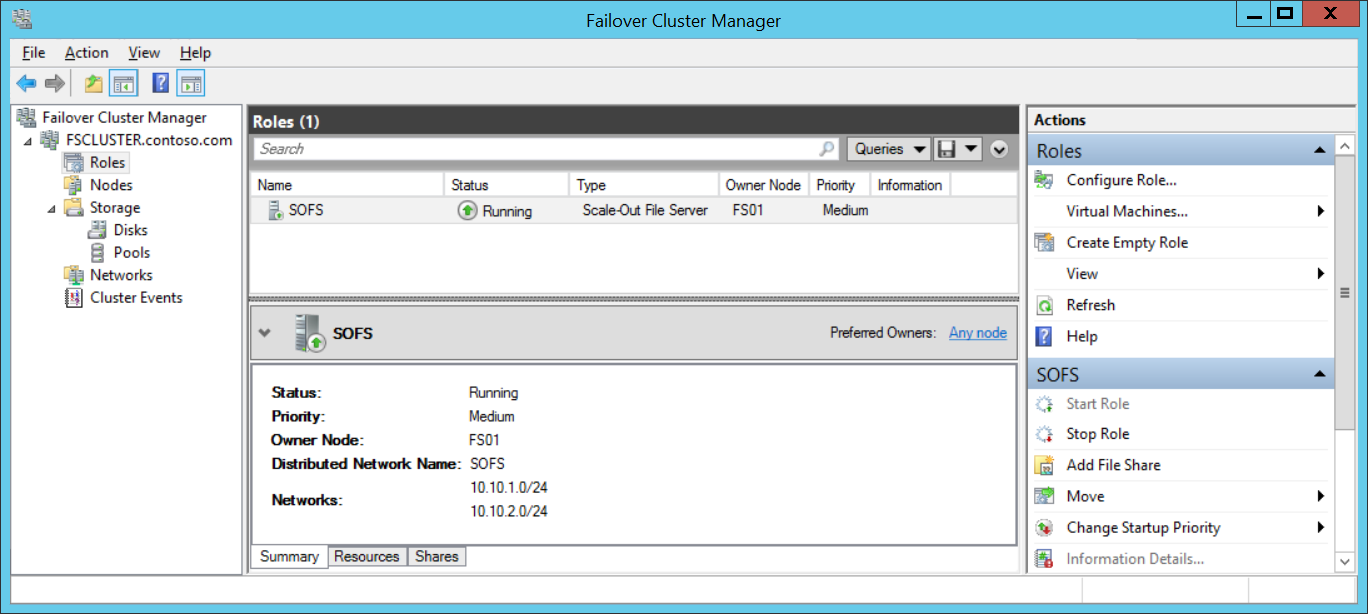Switch to the Resources tab

point(367,557)
